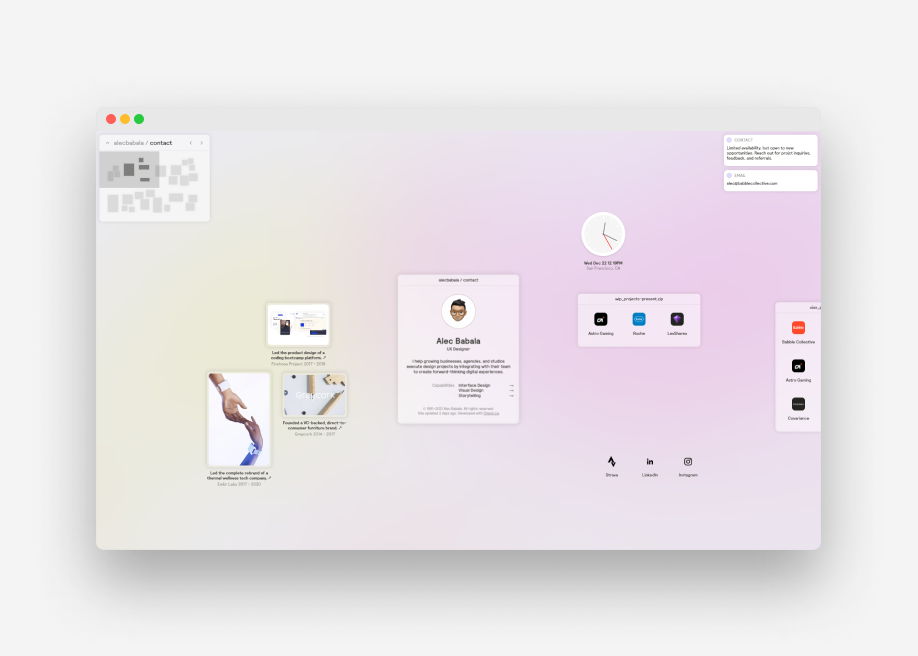Click the highlighted minimap viewport area

coord(129,170)
